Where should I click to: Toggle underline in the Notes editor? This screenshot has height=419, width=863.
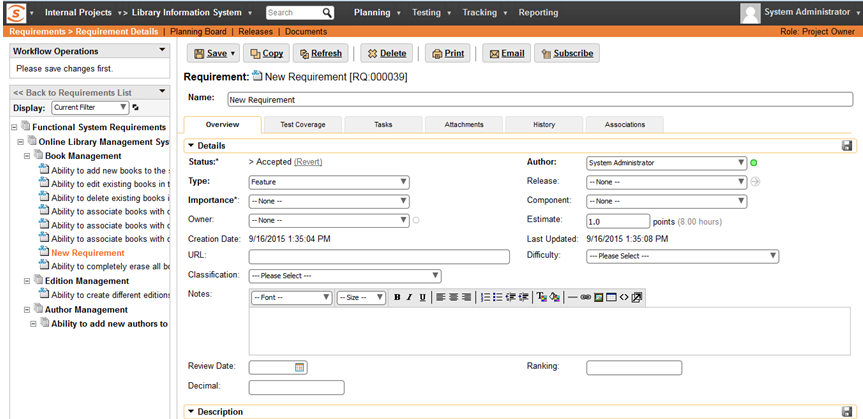(x=422, y=297)
